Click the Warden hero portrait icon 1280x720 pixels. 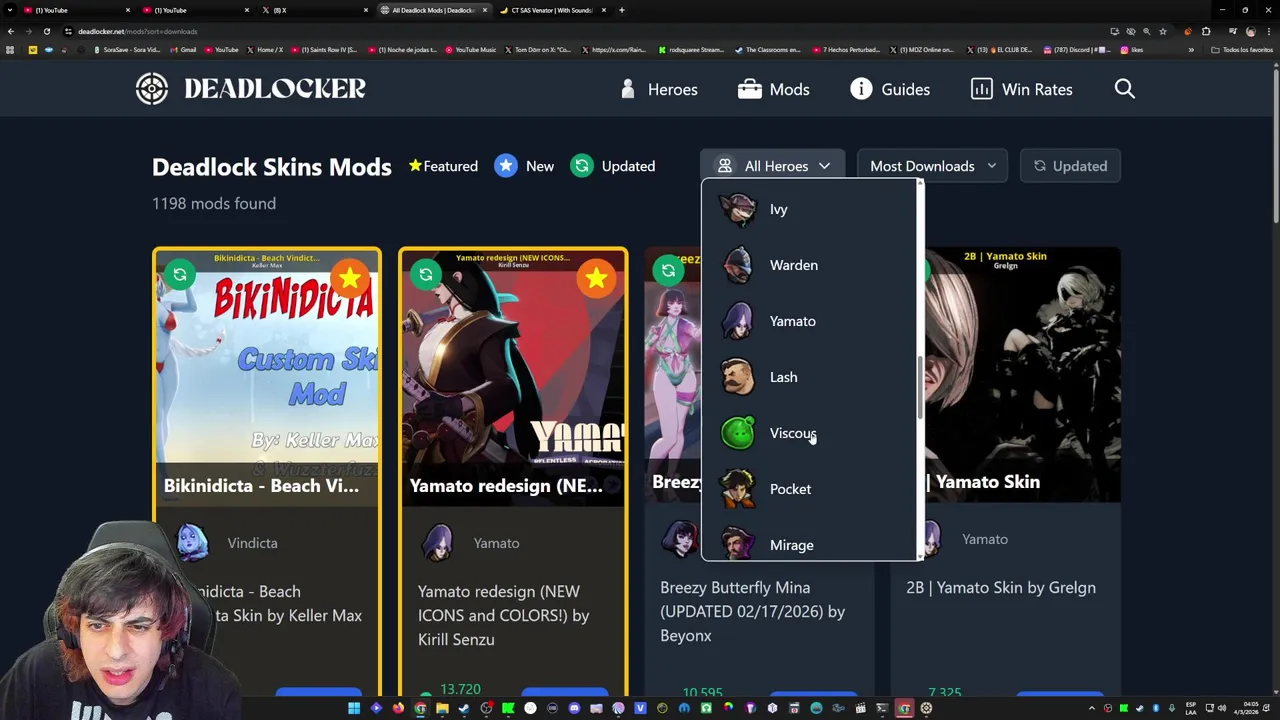(x=738, y=265)
